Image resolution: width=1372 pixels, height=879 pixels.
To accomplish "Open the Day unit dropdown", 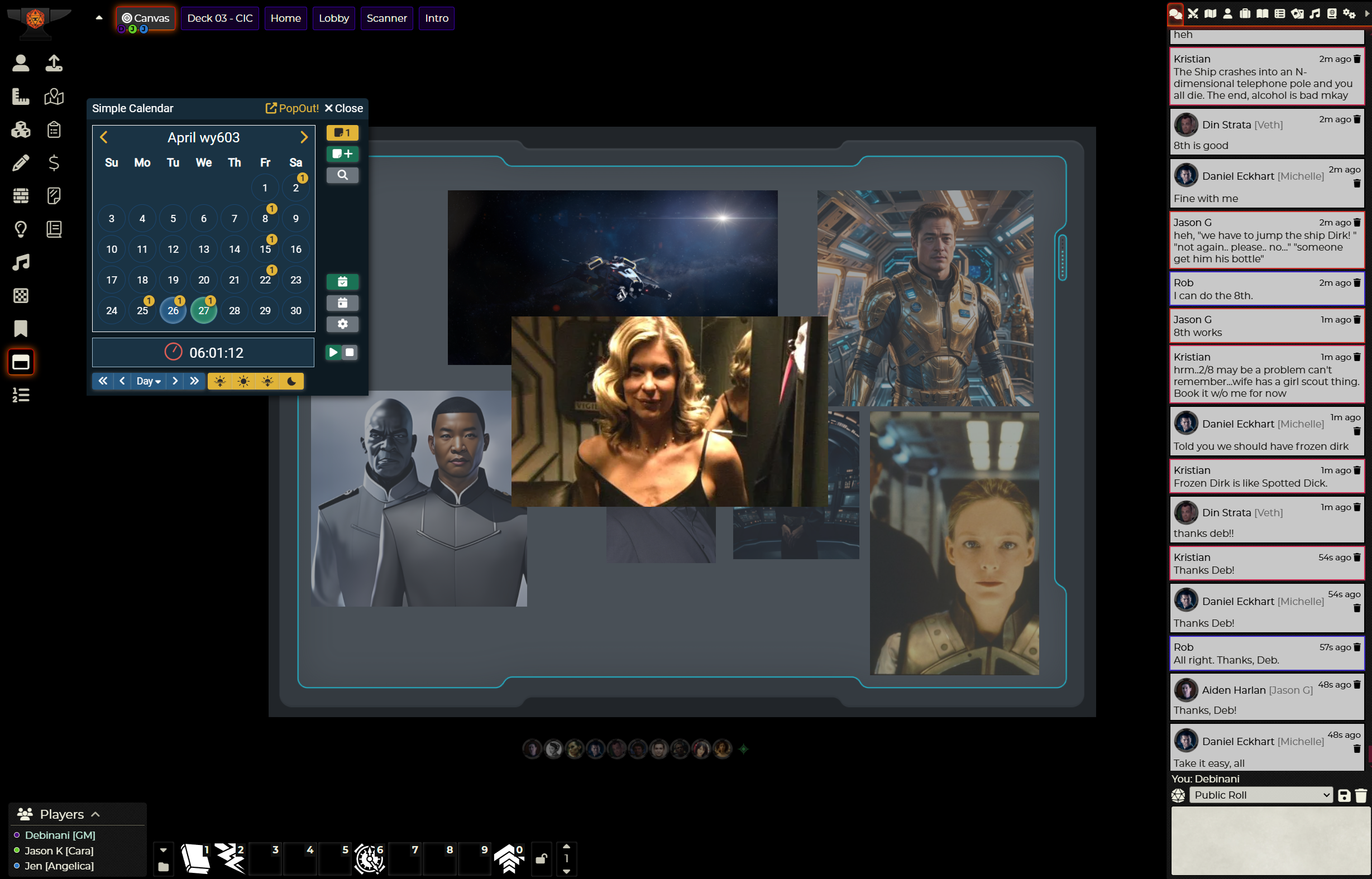I will coord(149,381).
